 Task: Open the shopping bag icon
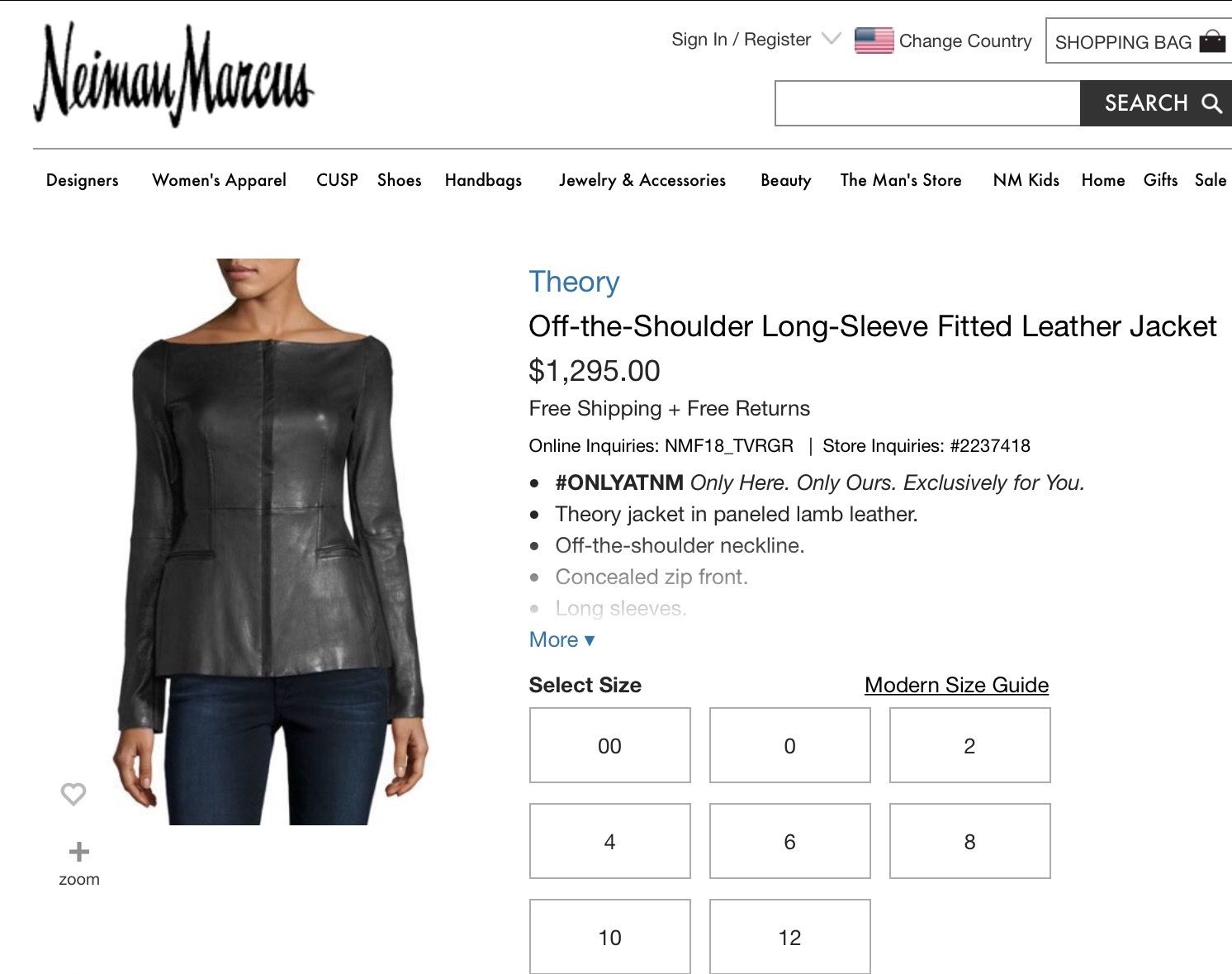[x=1212, y=41]
